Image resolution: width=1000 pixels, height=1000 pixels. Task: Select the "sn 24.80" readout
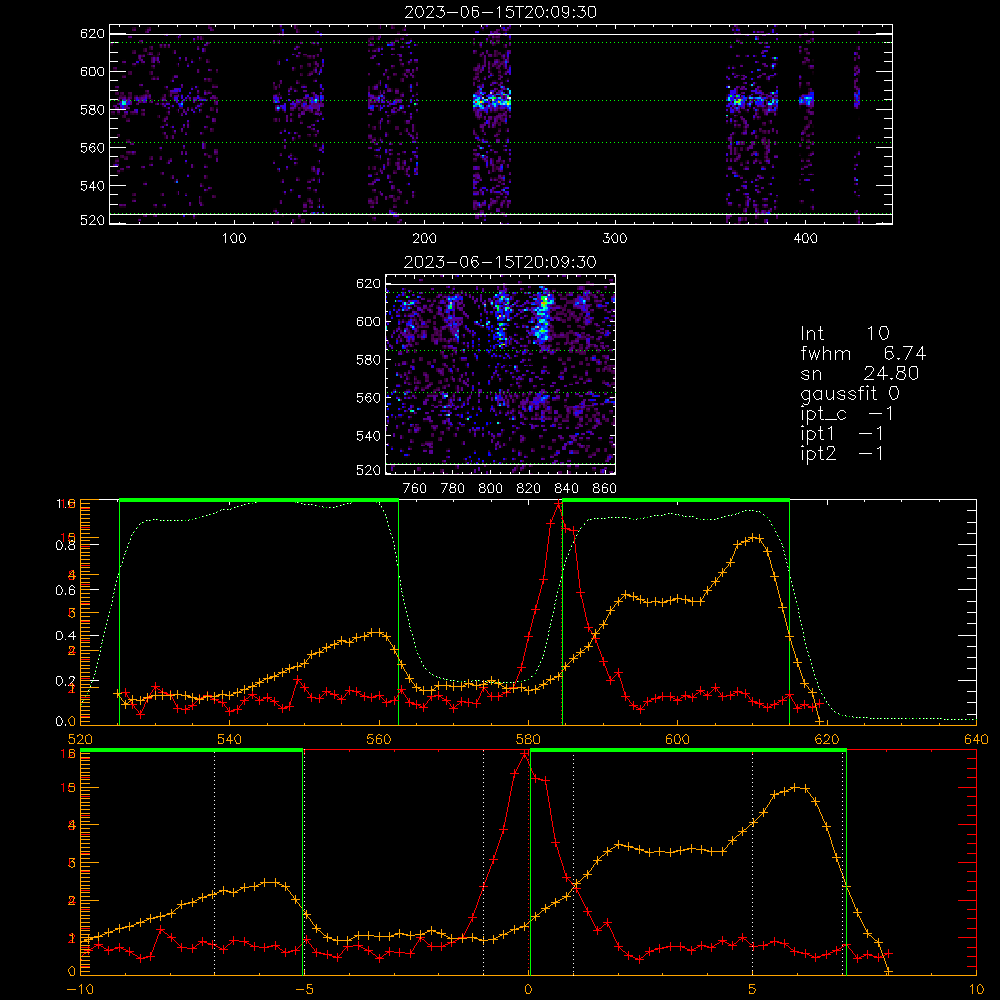[859, 373]
